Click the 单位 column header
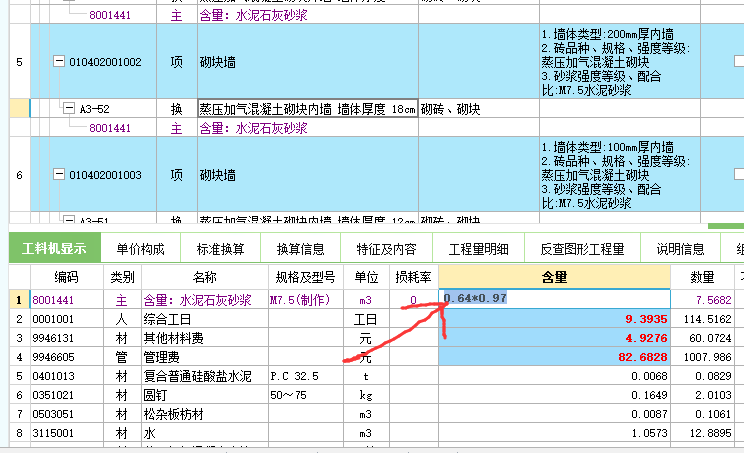744x453 pixels. click(x=366, y=277)
